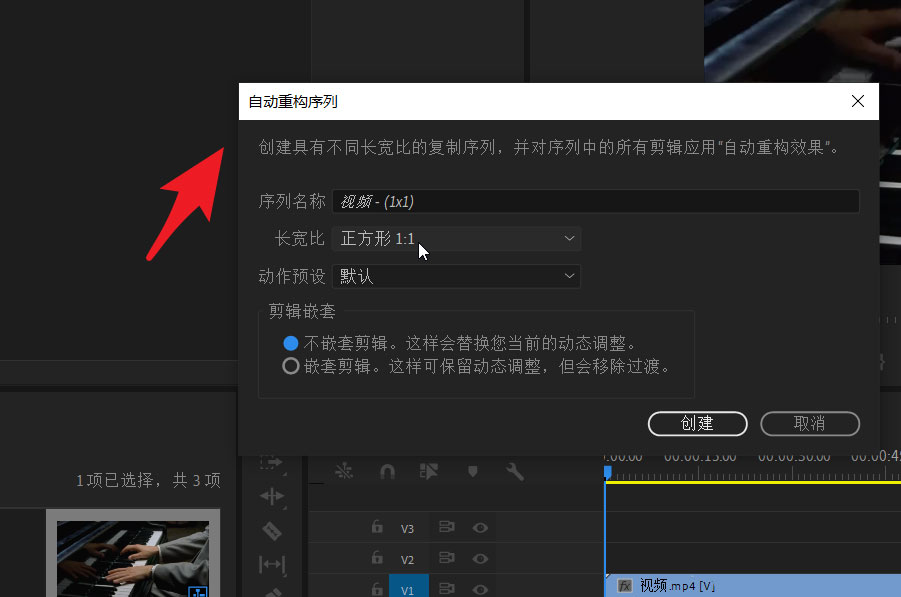
Task: Select the 不嵌套剪辑 radio option
Action: pyautogui.click(x=292, y=340)
